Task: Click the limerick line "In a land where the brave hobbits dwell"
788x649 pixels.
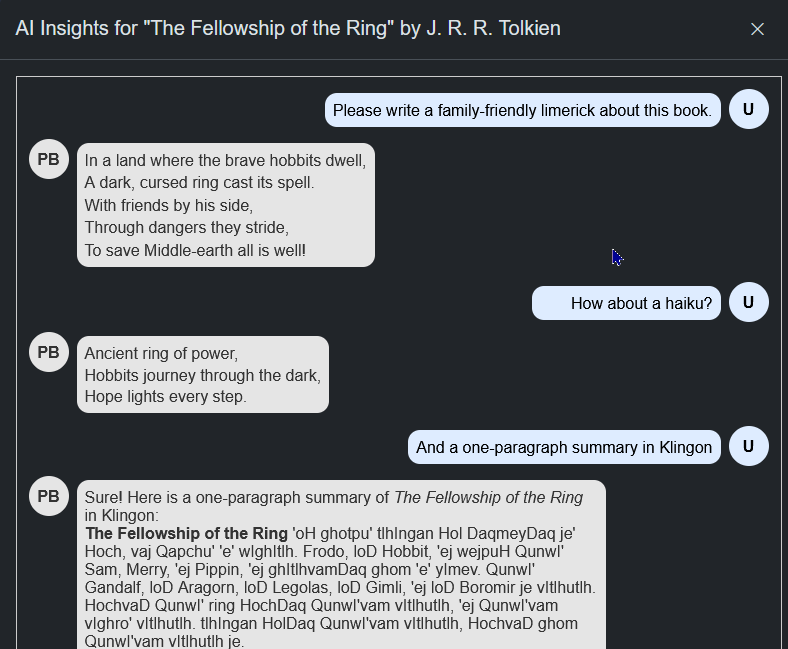Action: pyautogui.click(x=225, y=161)
